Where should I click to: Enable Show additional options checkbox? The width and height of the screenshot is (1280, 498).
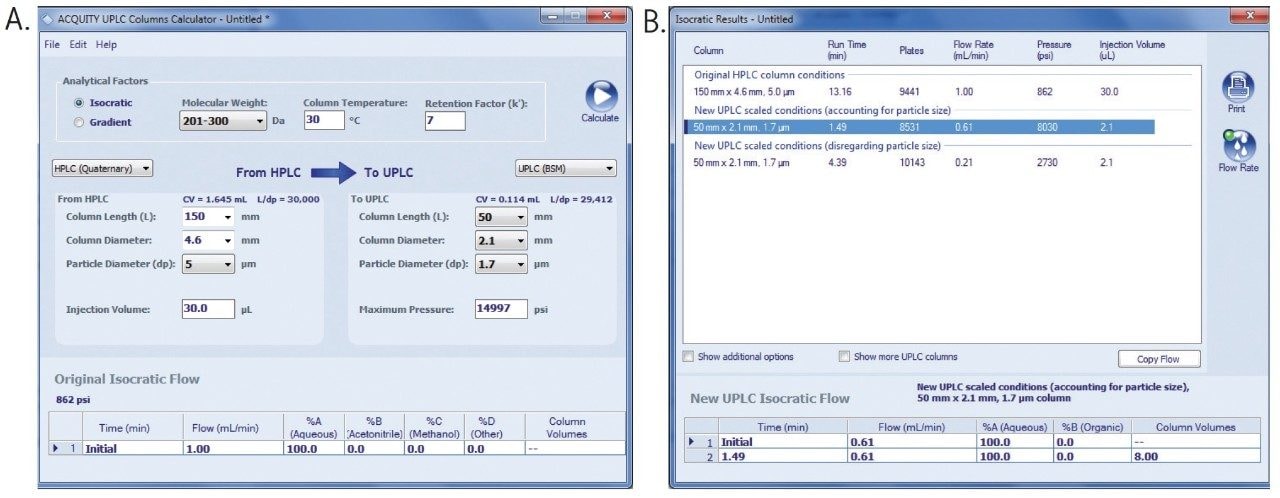click(x=688, y=357)
